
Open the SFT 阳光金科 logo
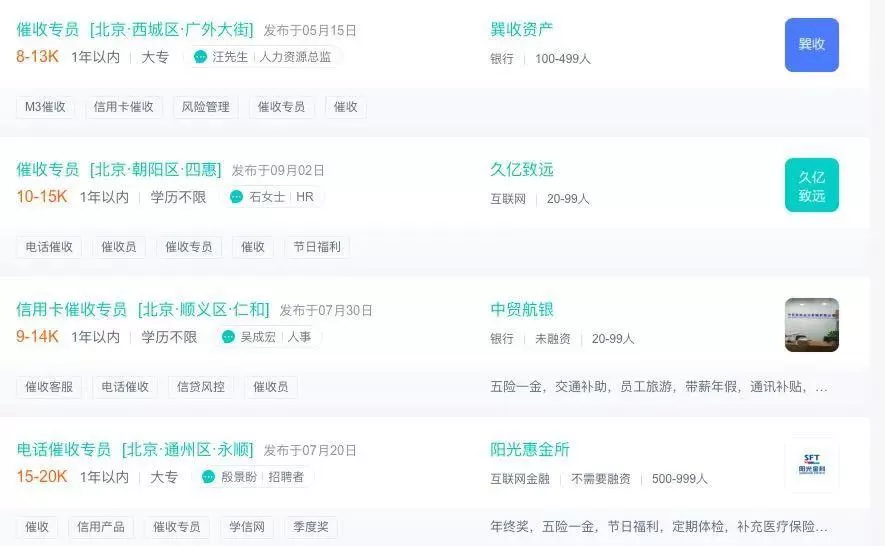coord(812,465)
